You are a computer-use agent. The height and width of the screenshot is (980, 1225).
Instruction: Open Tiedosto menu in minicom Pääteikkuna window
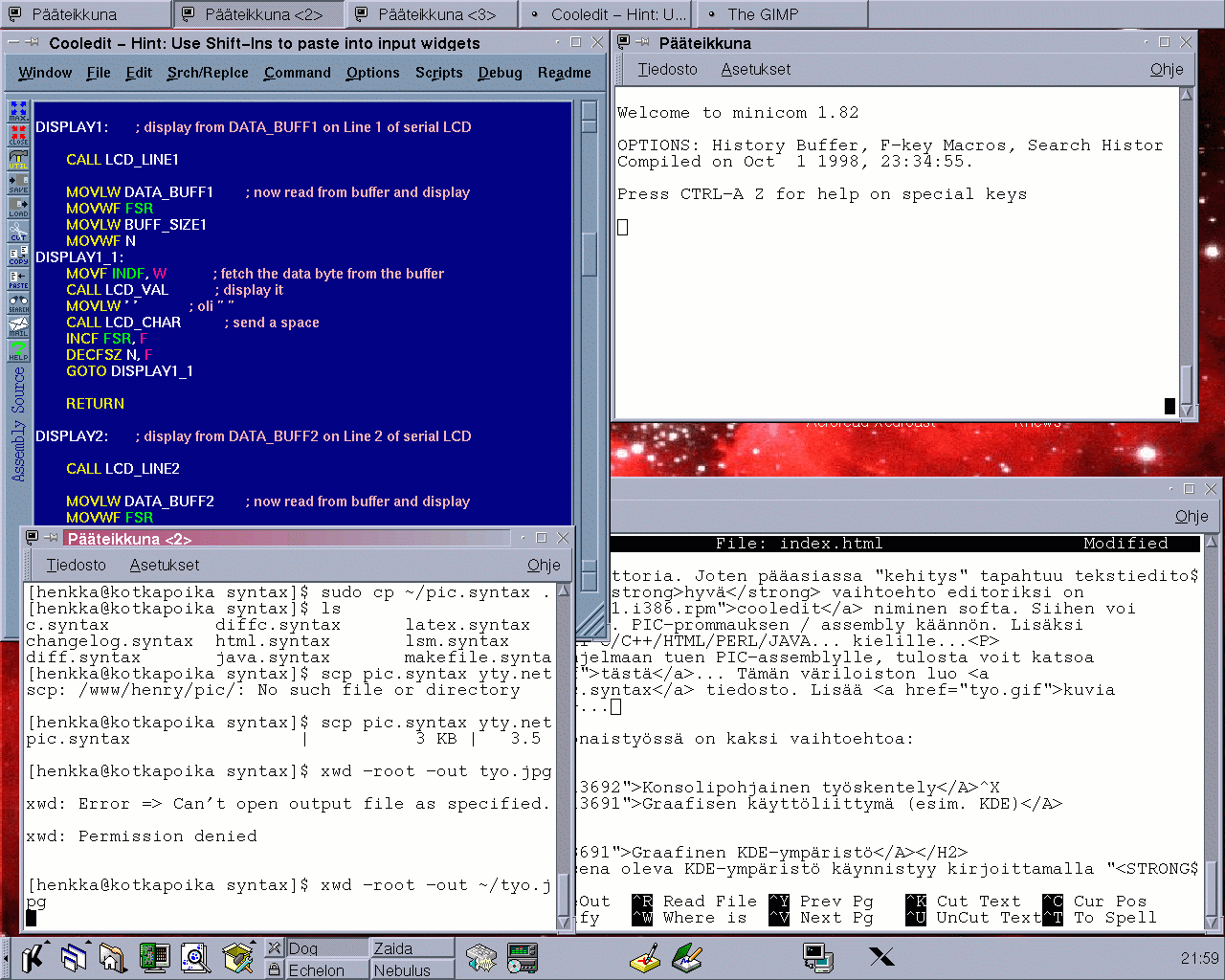(667, 70)
